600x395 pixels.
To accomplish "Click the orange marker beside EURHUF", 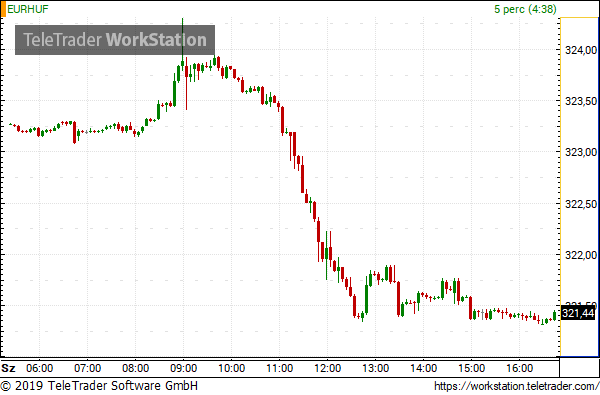I will pyautogui.click(x=3, y=9).
